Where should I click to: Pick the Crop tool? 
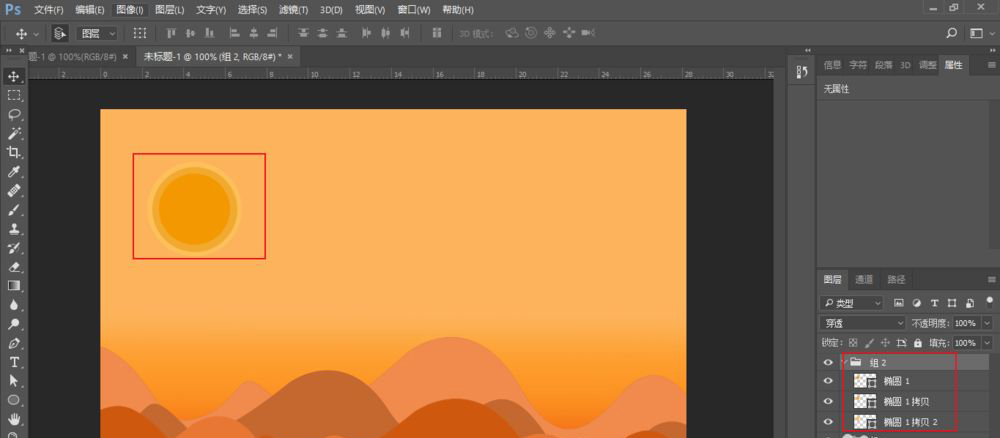(x=15, y=152)
